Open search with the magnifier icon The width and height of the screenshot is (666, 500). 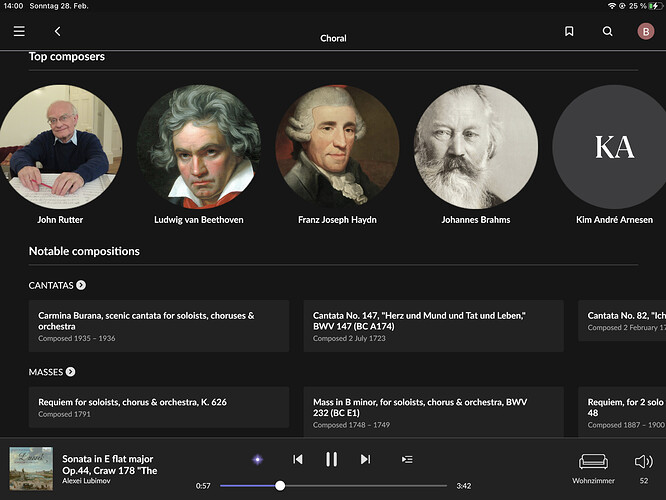[608, 31]
